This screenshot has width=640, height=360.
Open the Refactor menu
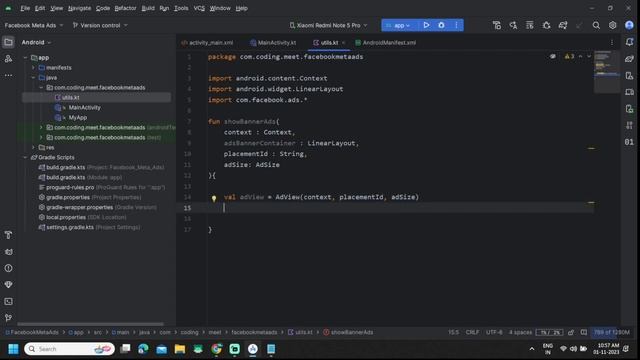click(125, 8)
